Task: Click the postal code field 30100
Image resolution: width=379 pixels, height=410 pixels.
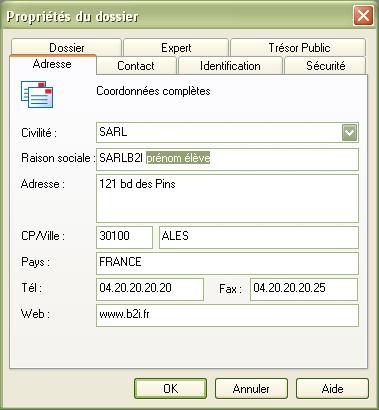Action: click(x=124, y=237)
